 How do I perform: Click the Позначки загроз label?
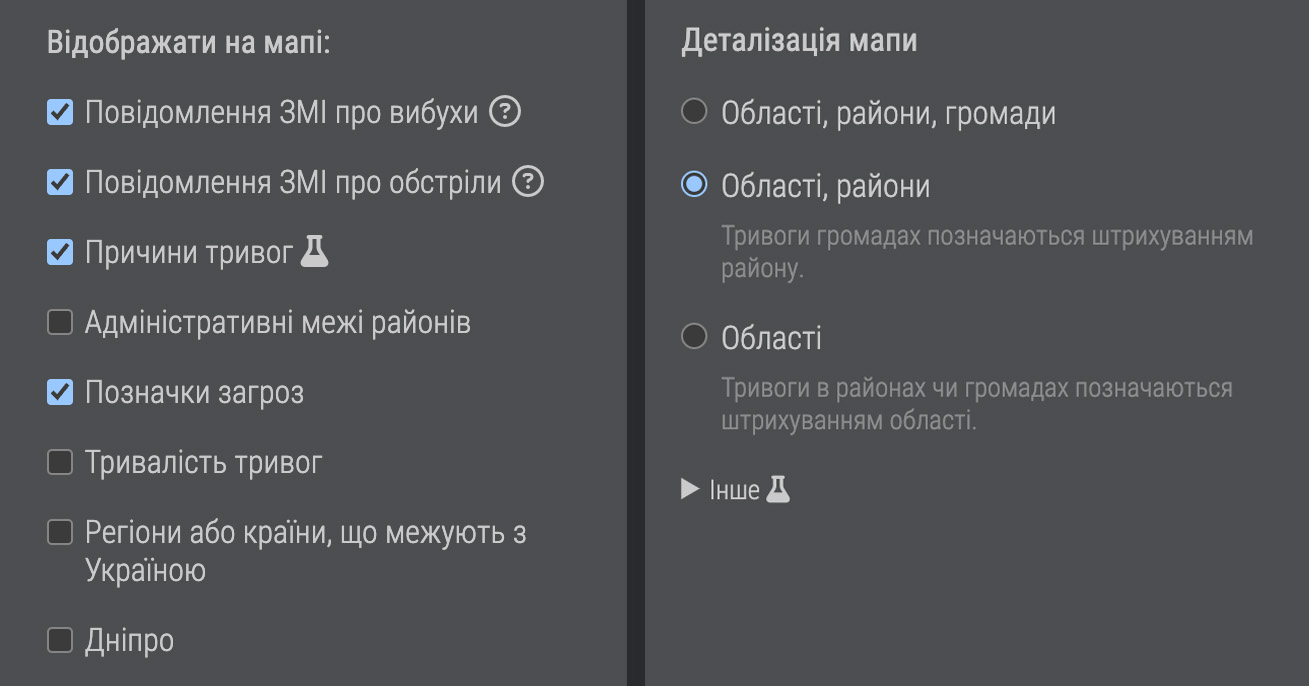point(194,393)
